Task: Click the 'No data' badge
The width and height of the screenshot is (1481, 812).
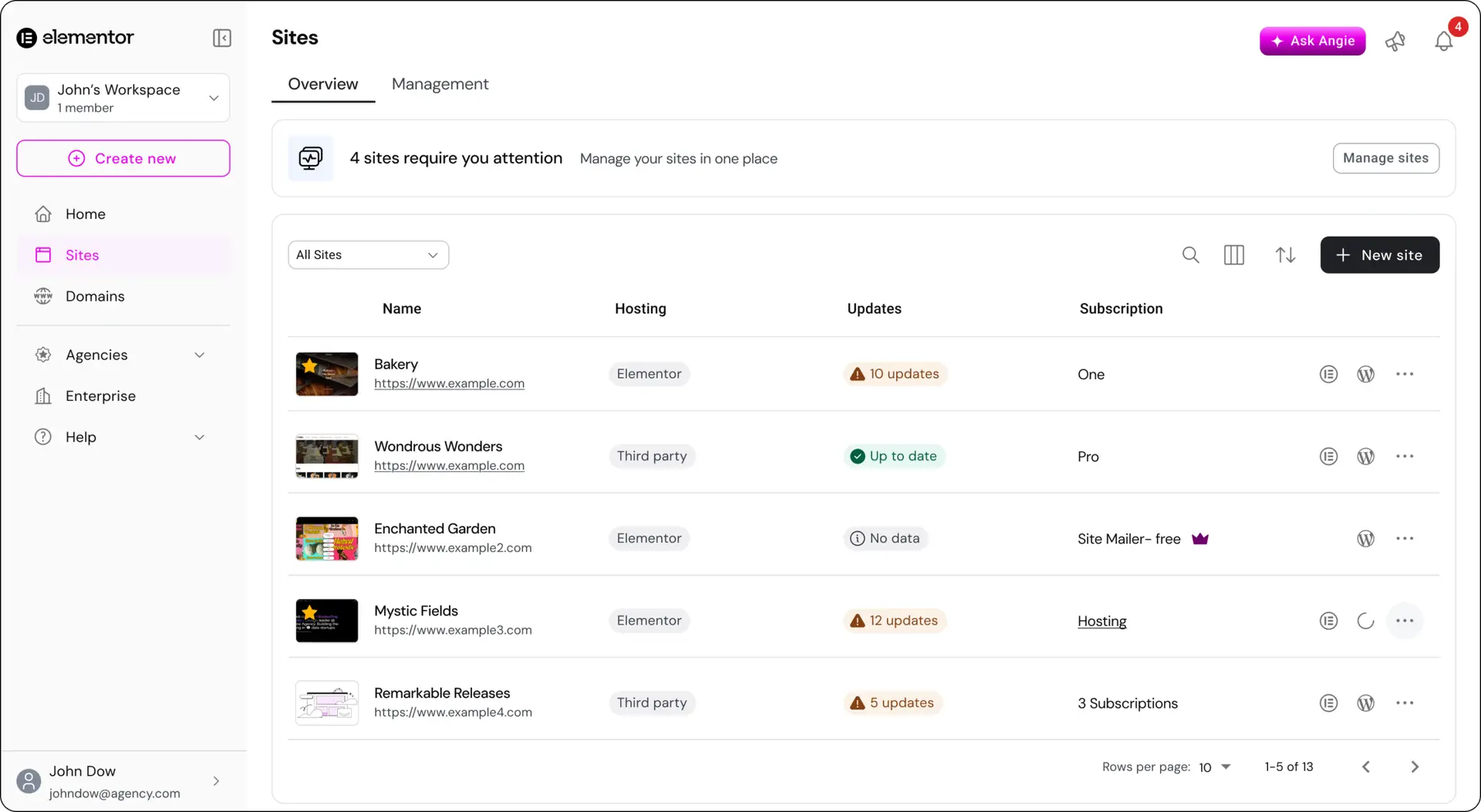Action: coord(885,538)
